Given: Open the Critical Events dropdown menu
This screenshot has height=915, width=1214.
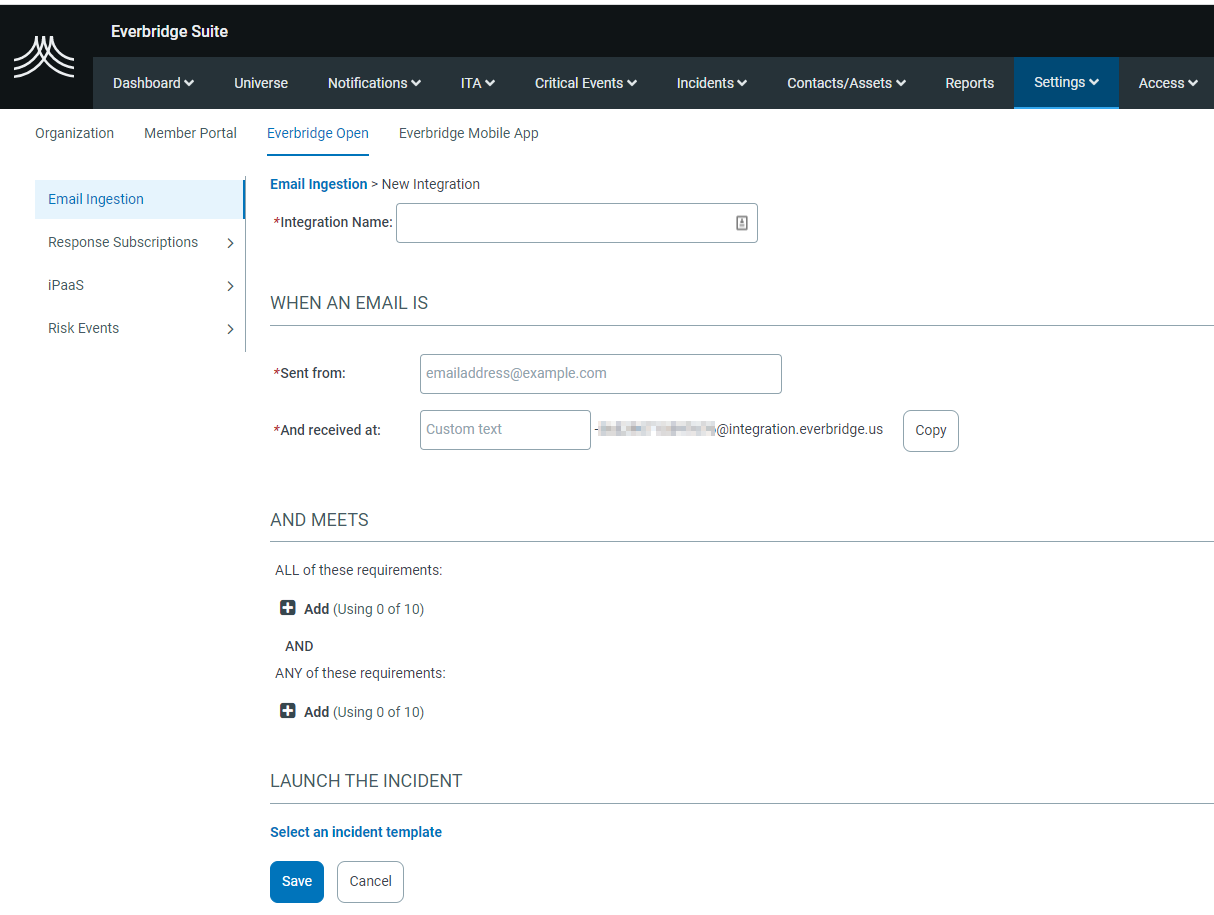Looking at the screenshot, I should pyautogui.click(x=586, y=83).
